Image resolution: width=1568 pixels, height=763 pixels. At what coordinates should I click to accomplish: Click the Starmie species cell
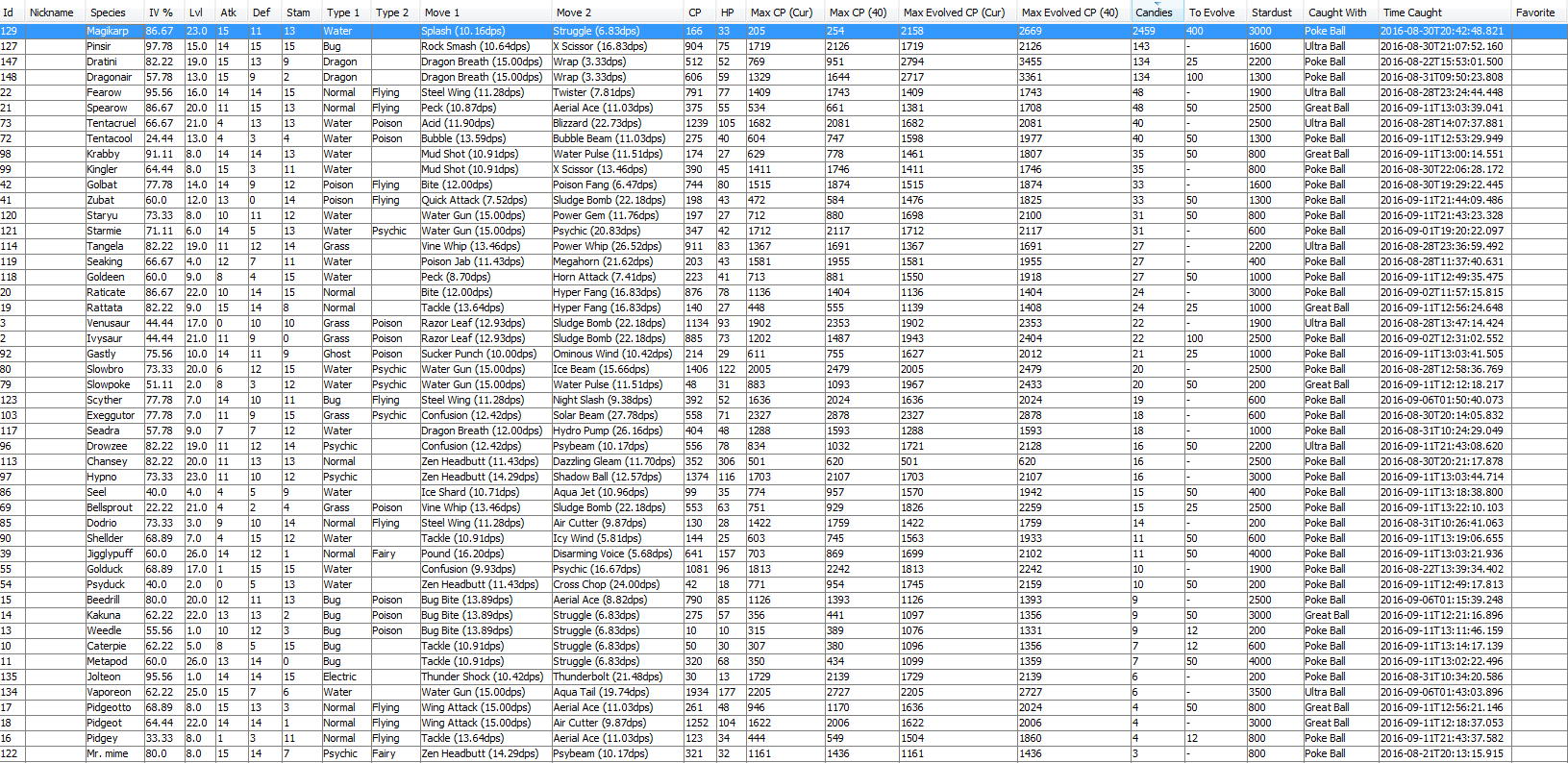113,231
